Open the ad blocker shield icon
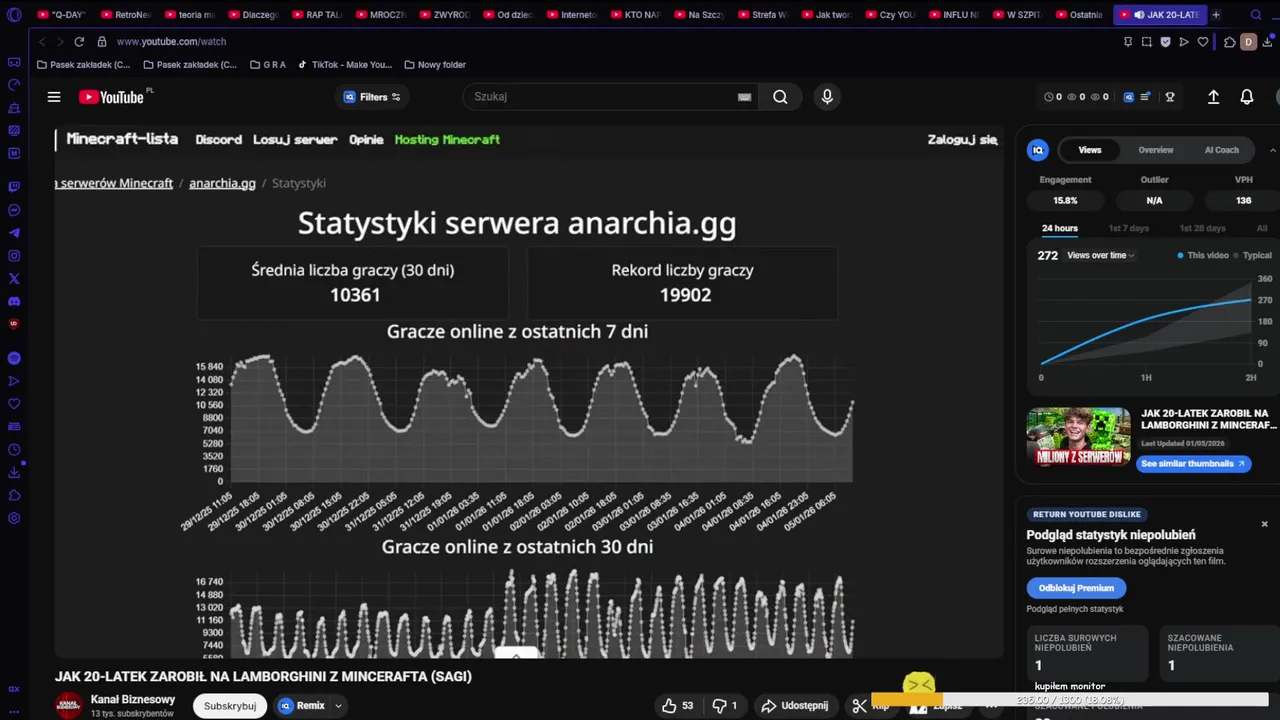Viewport: 1280px width, 720px height. [1165, 42]
